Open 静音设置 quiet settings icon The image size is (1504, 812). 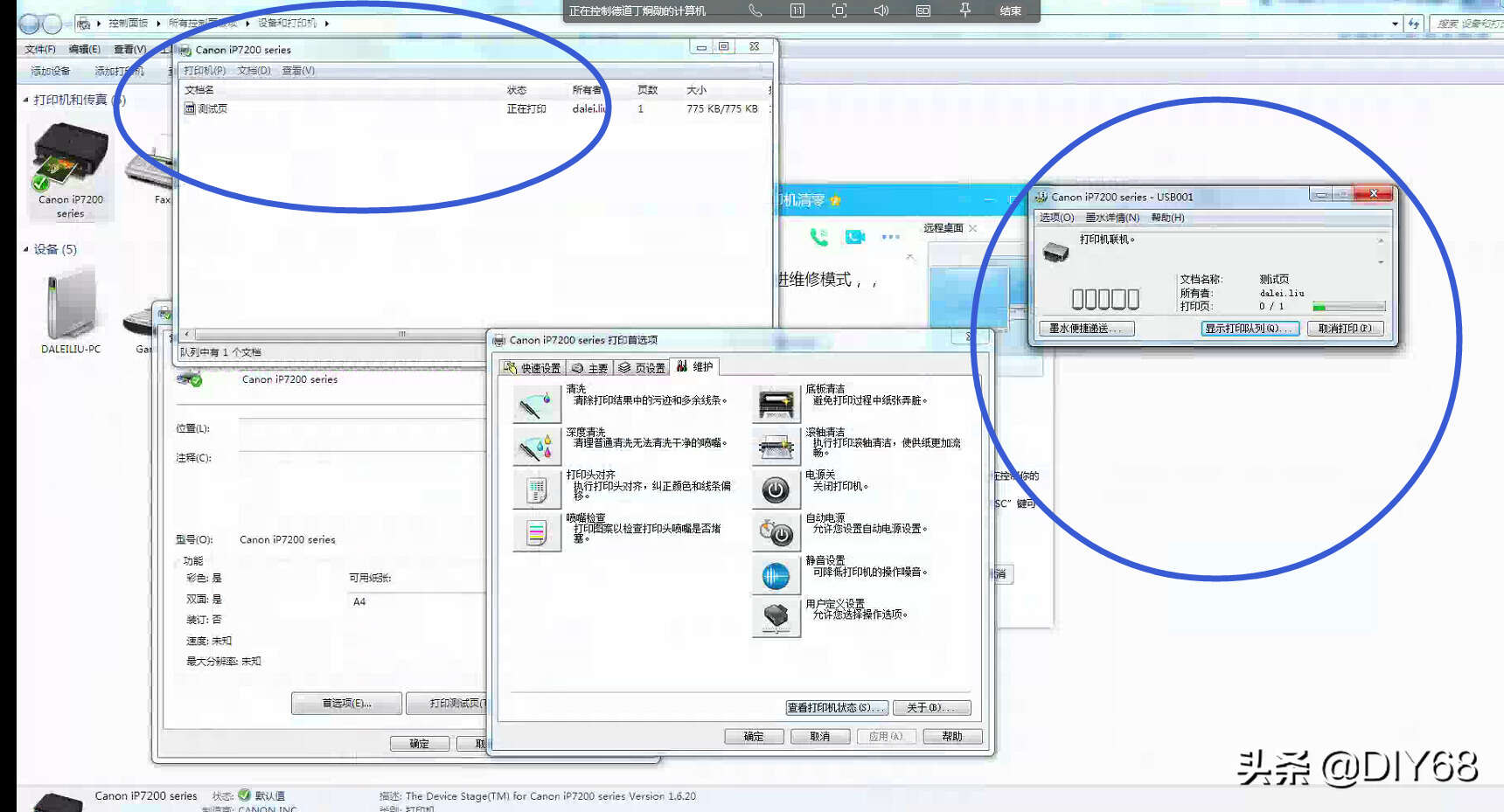click(x=776, y=574)
